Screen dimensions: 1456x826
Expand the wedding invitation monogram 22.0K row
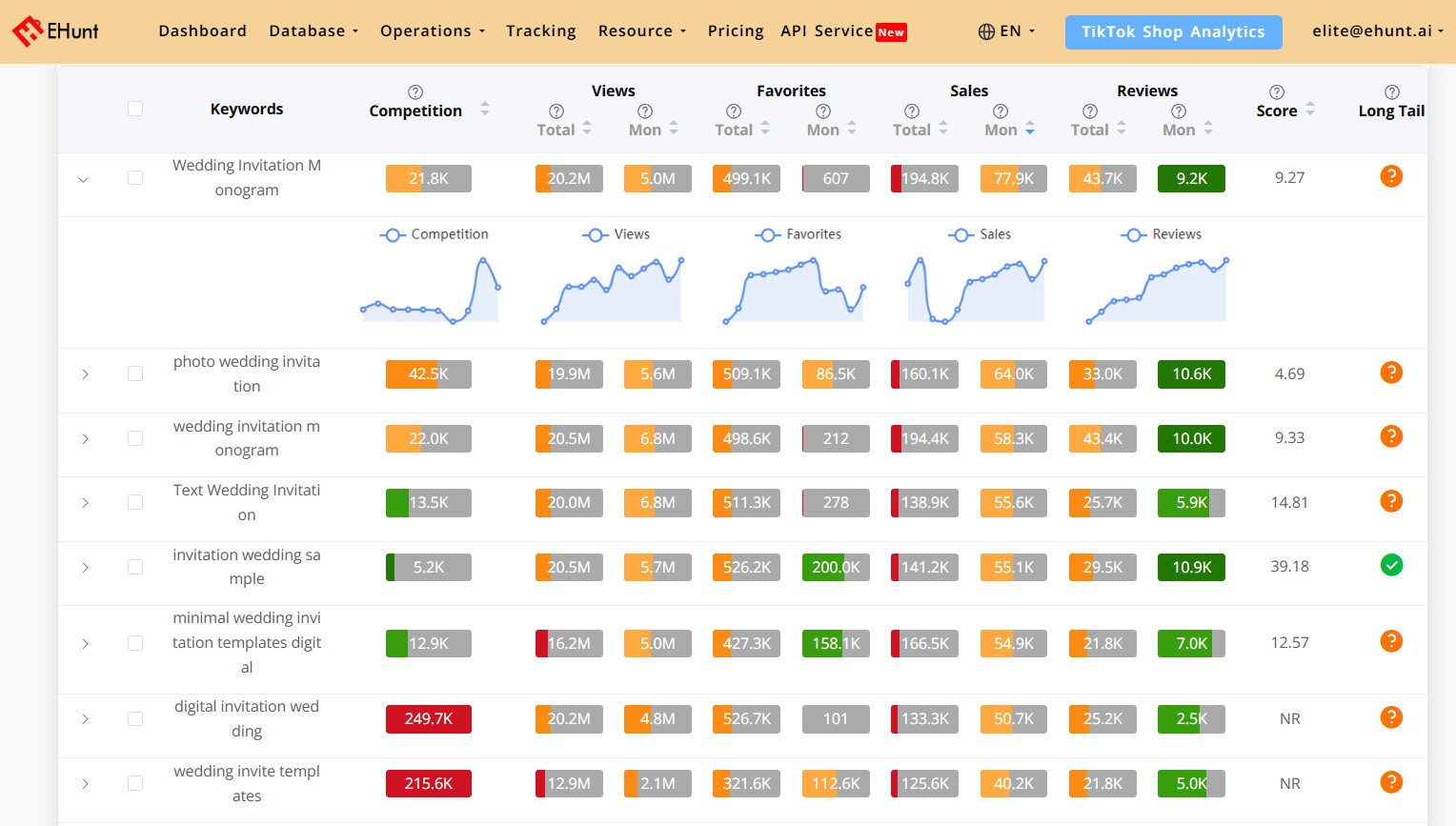tap(85, 439)
